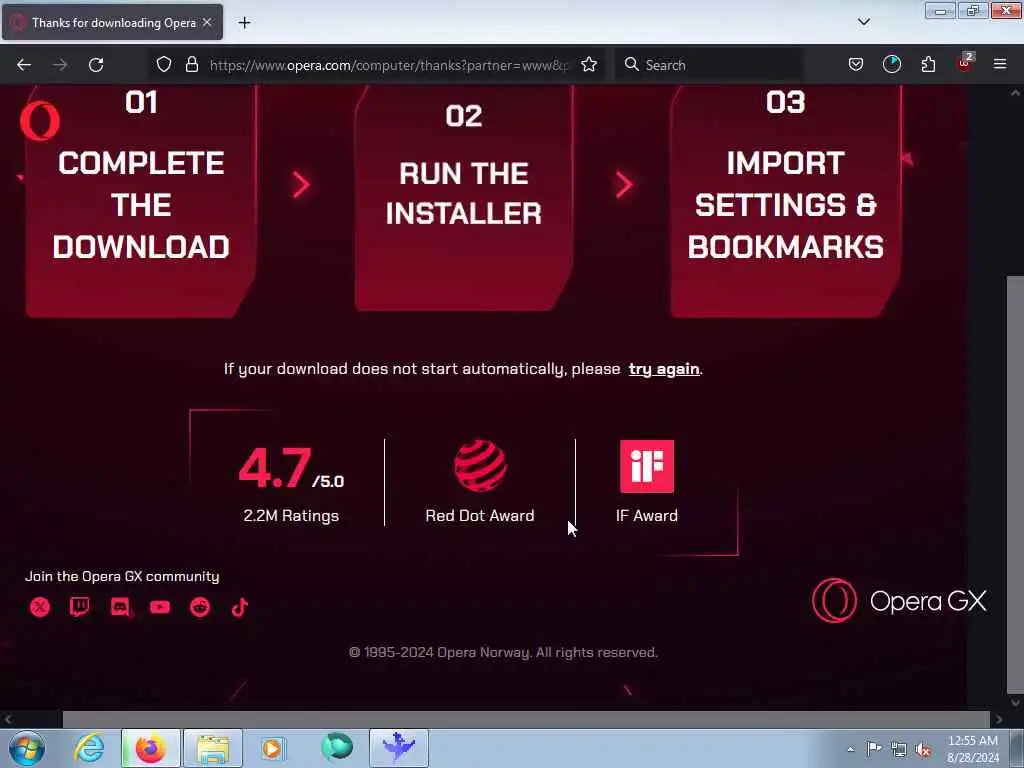Screen dimensions: 1024x768
Task: Open Opera GX TikTok page
Action: [240, 607]
